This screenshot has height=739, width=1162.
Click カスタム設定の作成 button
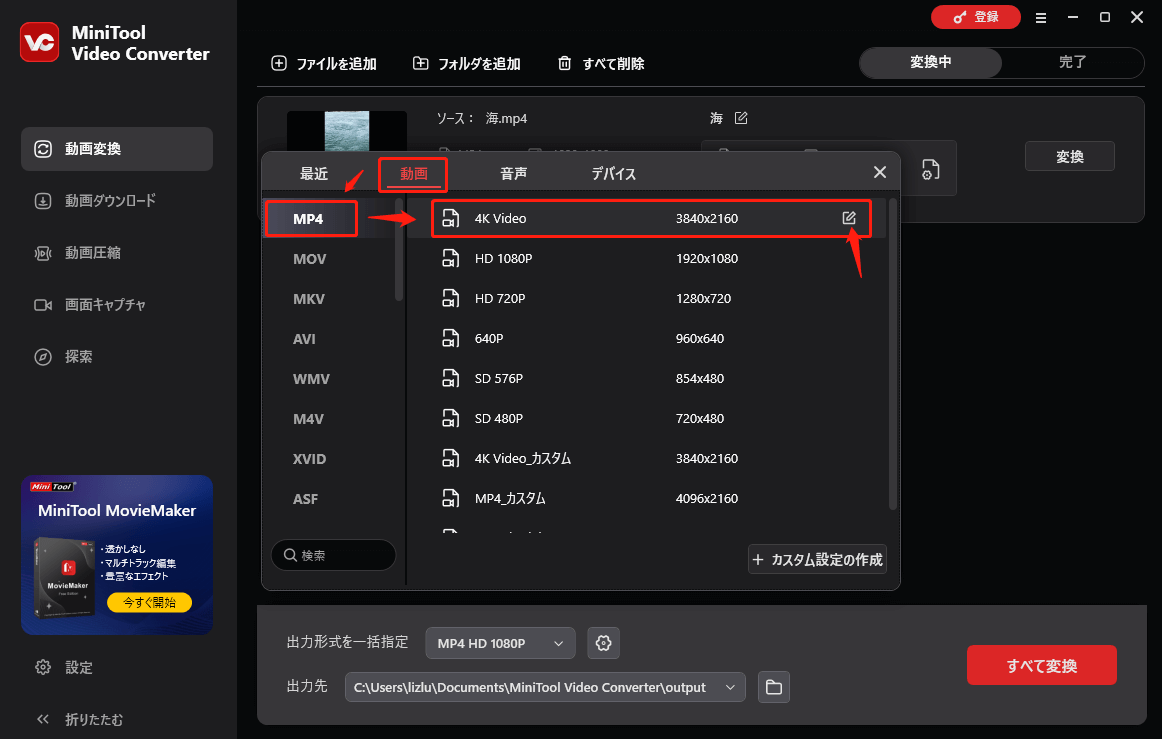coord(817,560)
